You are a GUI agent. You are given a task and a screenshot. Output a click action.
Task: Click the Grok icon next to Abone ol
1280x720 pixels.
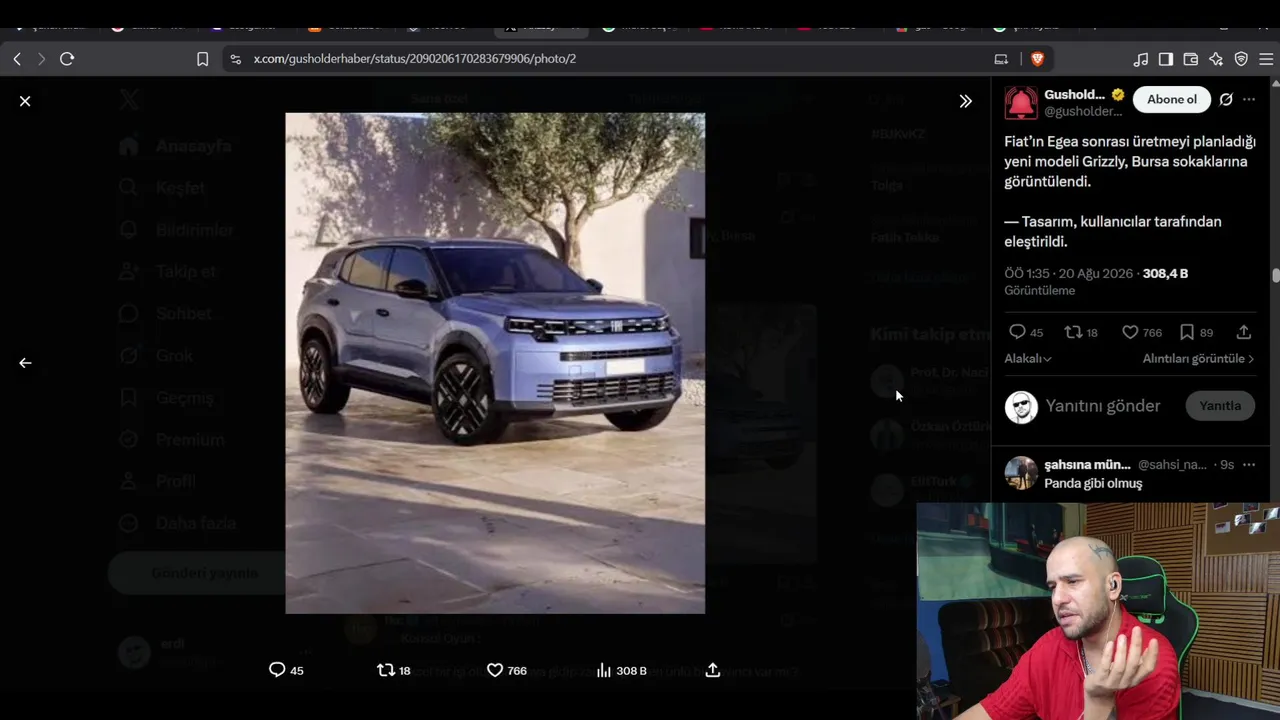click(1226, 99)
